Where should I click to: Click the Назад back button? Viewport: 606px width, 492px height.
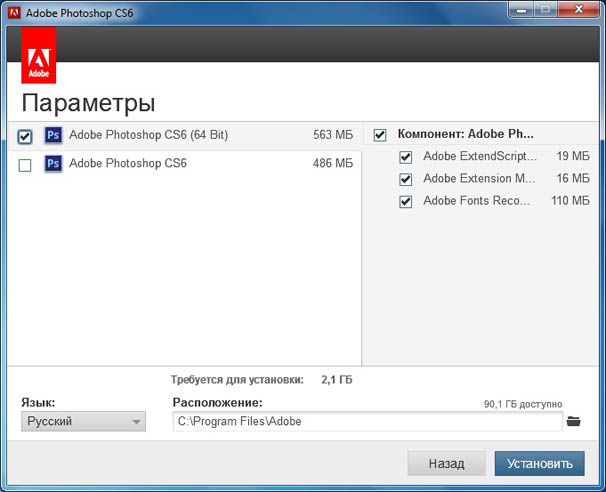click(x=446, y=463)
